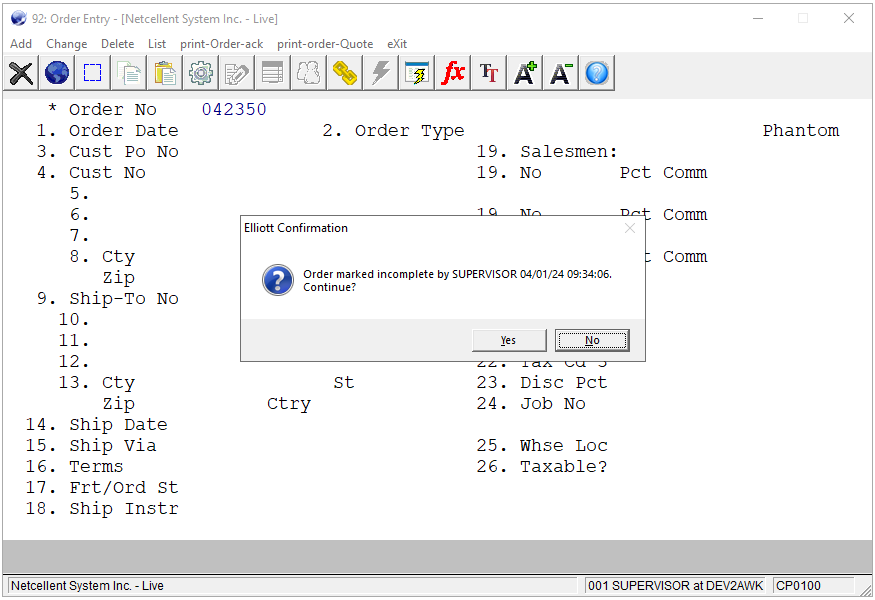Click No in Elliott Confirmation dialog
Screen dimensions: 875x600
(x=592, y=340)
